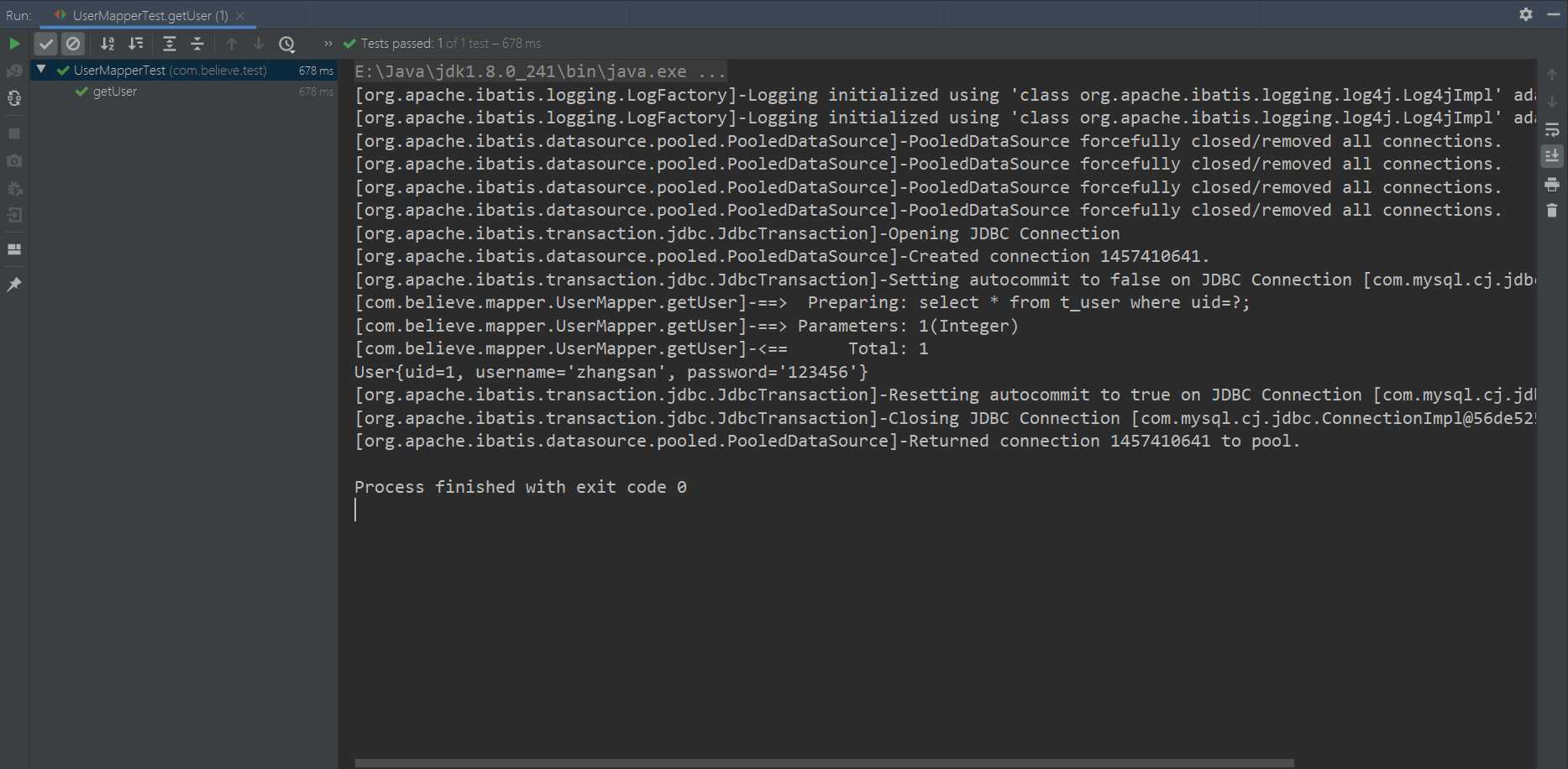Open Run window settings gear
This screenshot has width=1568, height=769.
click(1526, 14)
